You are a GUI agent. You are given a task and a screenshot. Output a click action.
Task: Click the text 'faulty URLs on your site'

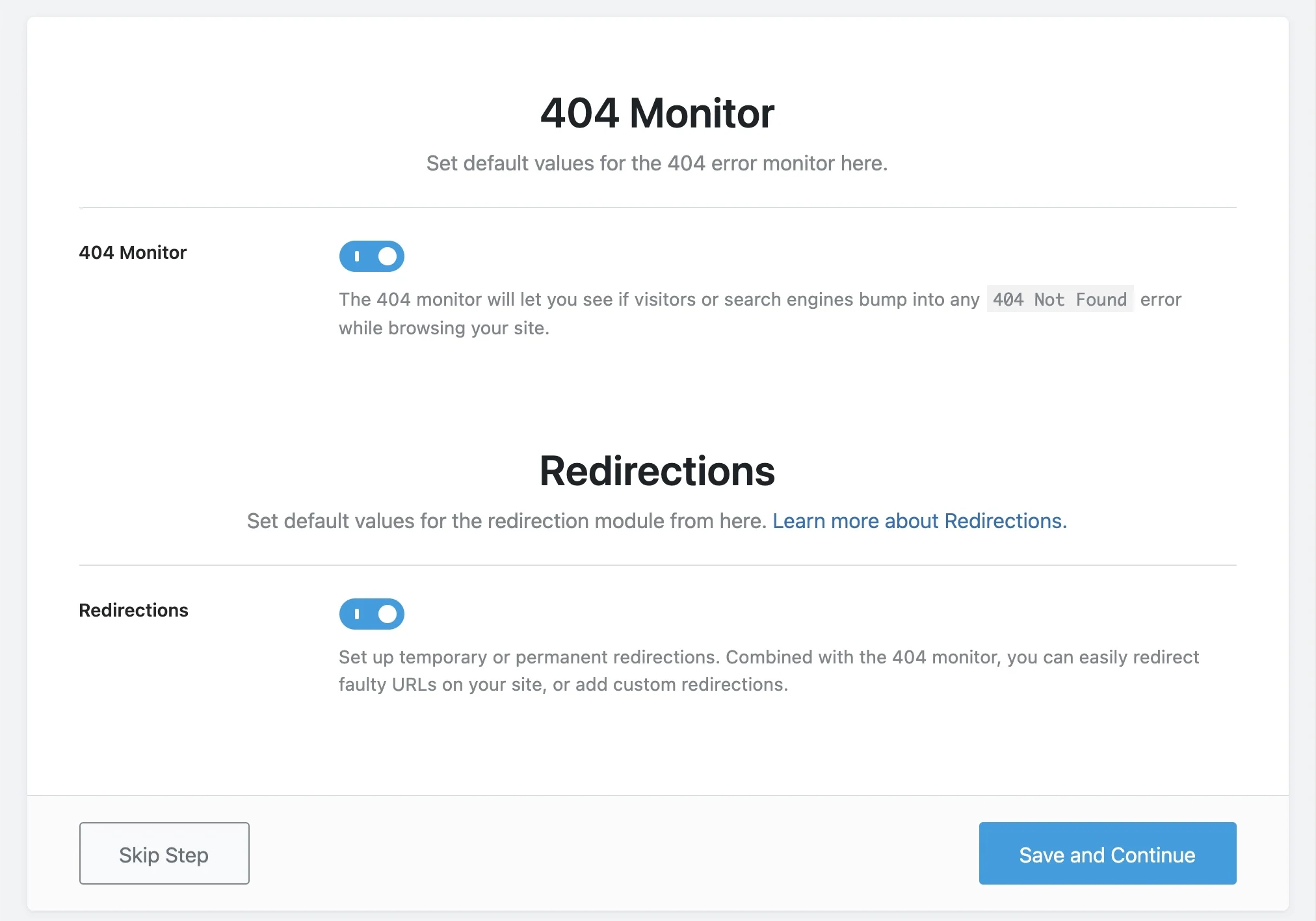(x=441, y=684)
